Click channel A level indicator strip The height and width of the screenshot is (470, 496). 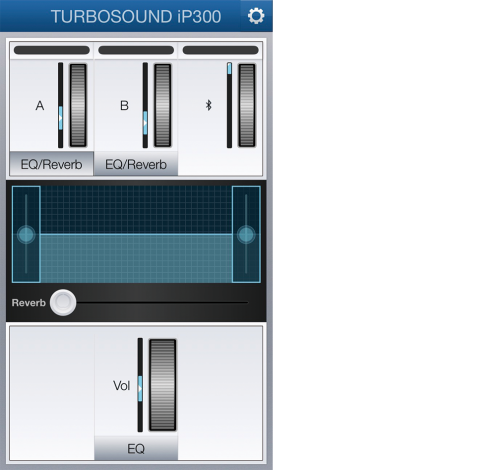[x=60, y=105]
